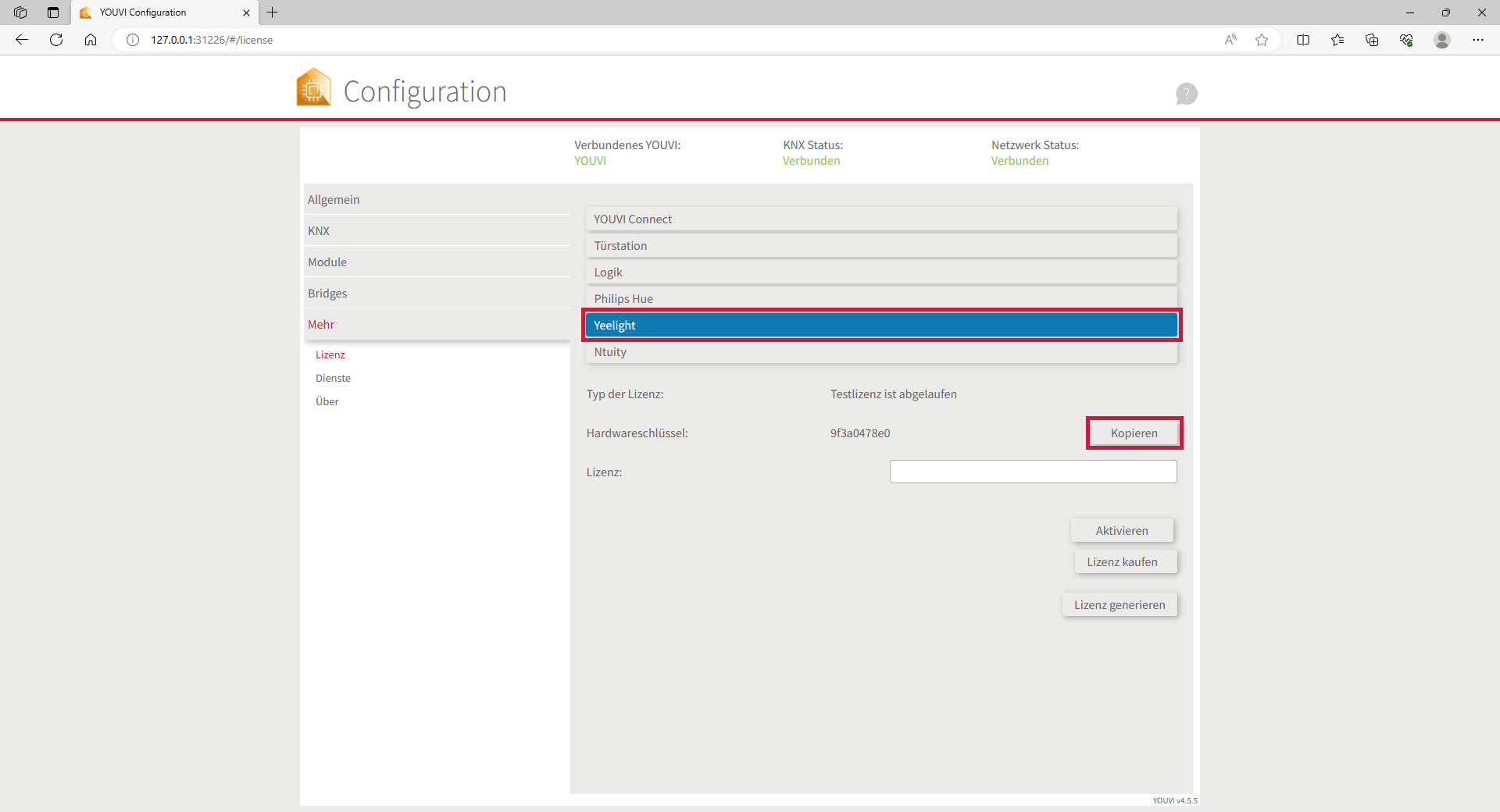Open the KNX section
The width and height of the screenshot is (1500, 812).
pyautogui.click(x=437, y=231)
